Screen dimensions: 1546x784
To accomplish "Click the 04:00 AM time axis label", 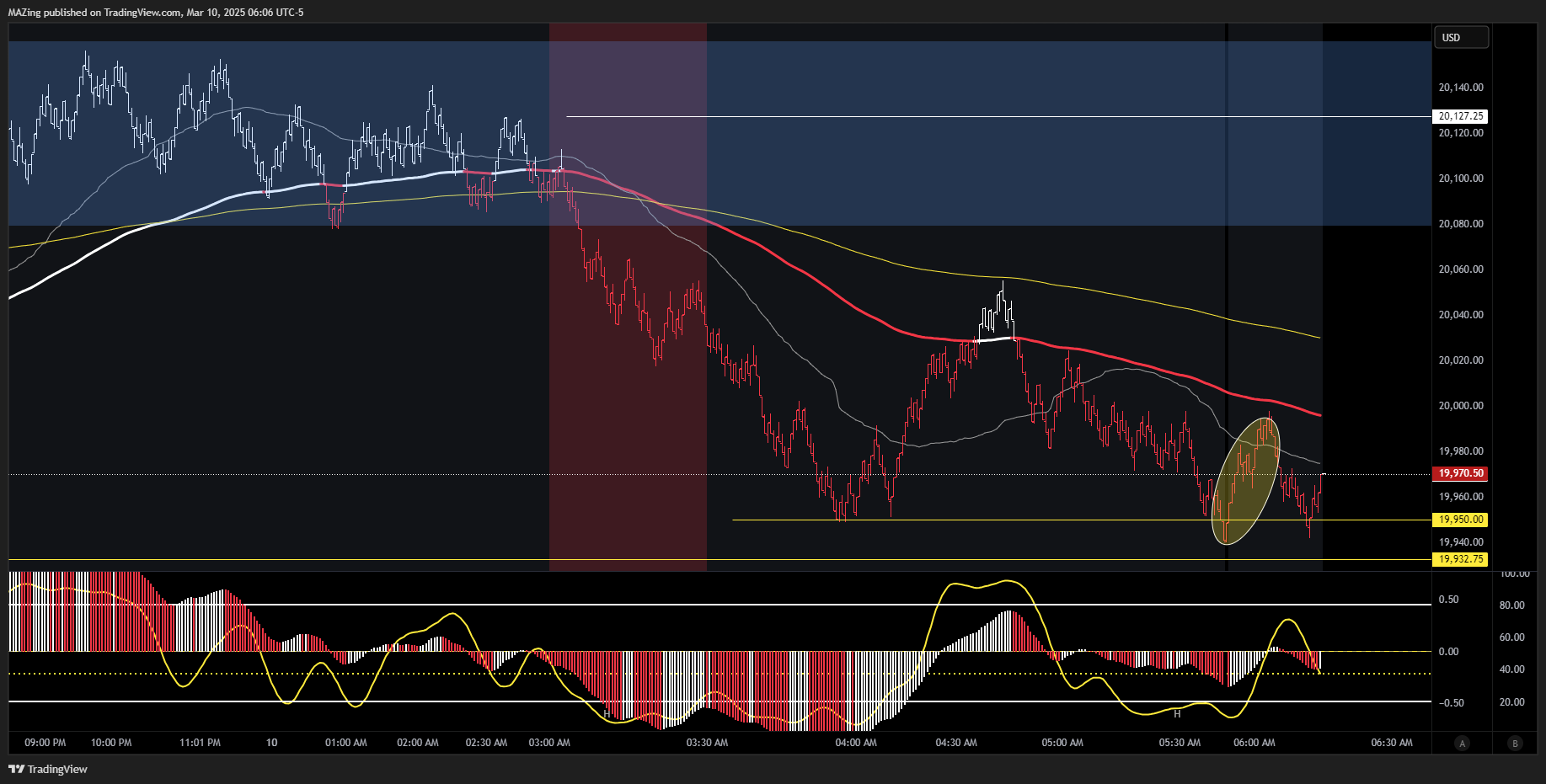I will click(x=856, y=743).
